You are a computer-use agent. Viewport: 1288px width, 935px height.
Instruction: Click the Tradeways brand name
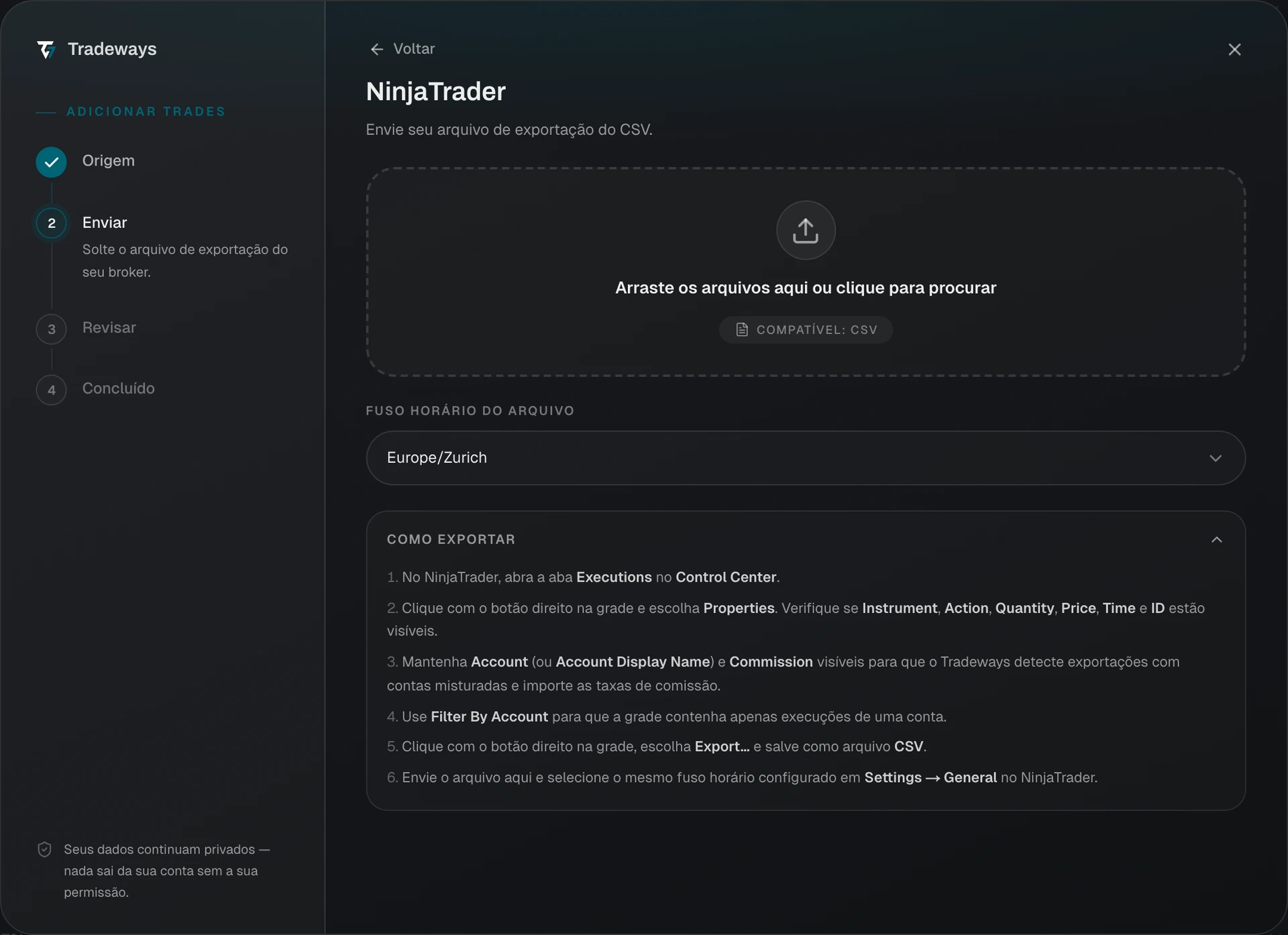click(112, 49)
